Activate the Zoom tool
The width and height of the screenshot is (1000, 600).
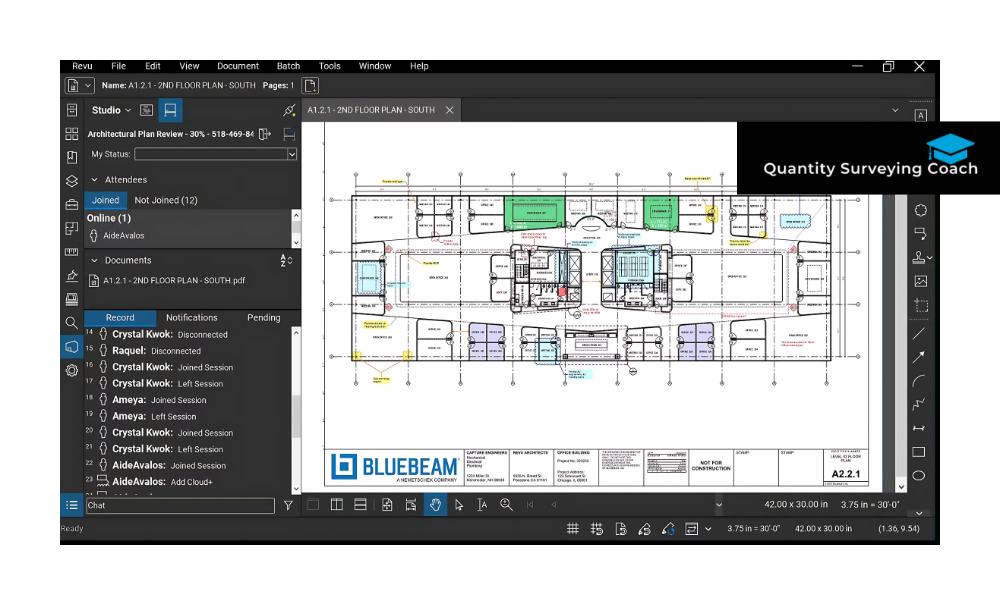pyautogui.click(x=506, y=505)
